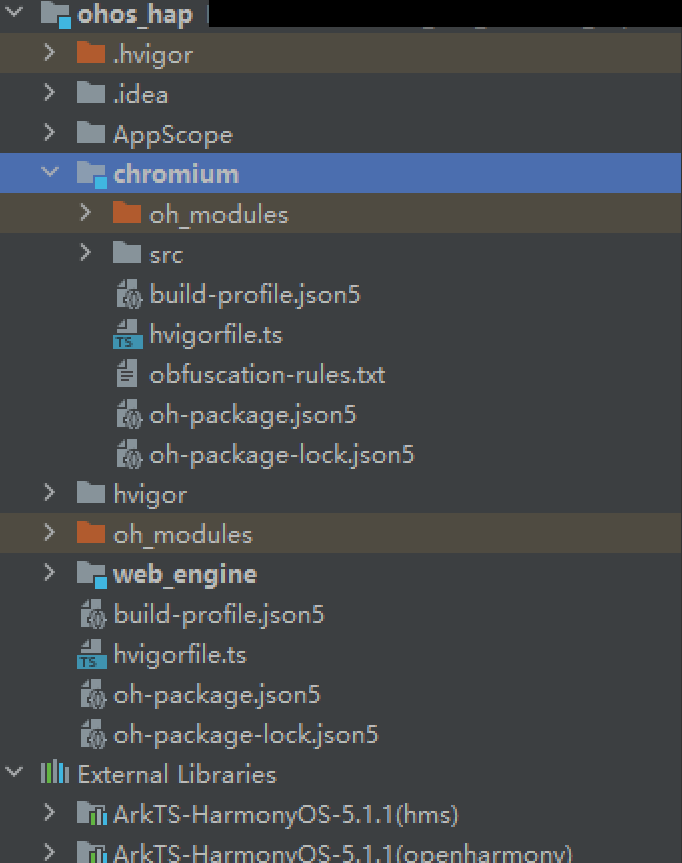
Task: Collapse the External Libraries node
Action: click(14, 774)
